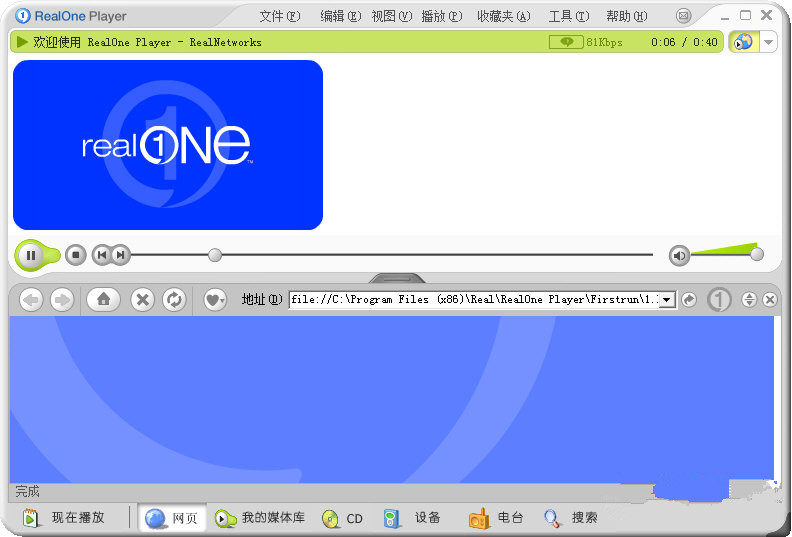This screenshot has width=792, height=537.
Task: Pause playback with the green pause button
Action: [x=31, y=255]
